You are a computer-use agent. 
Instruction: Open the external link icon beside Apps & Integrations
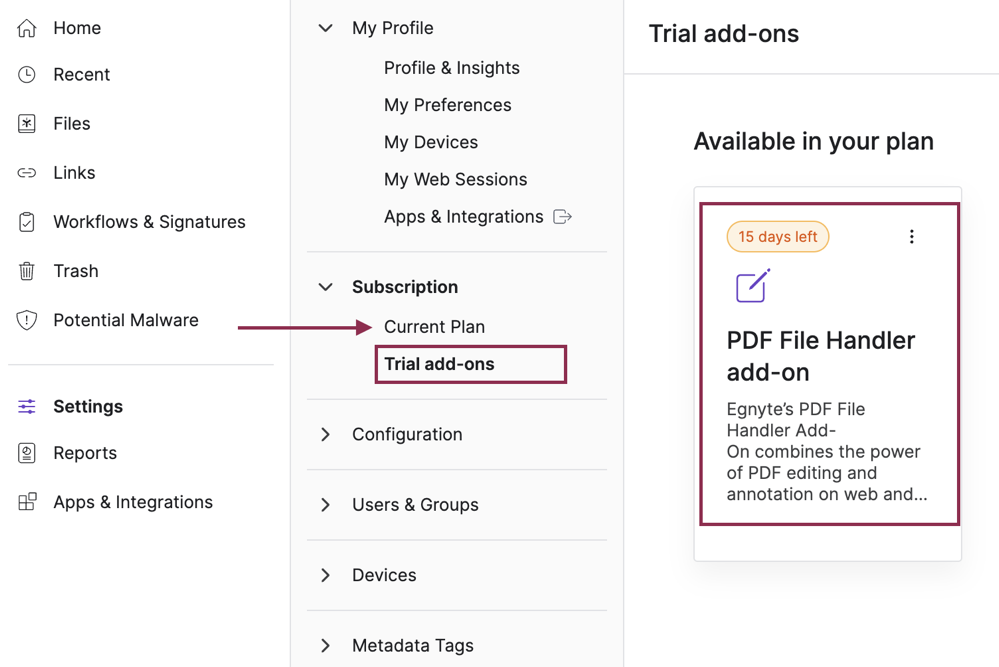click(x=563, y=217)
